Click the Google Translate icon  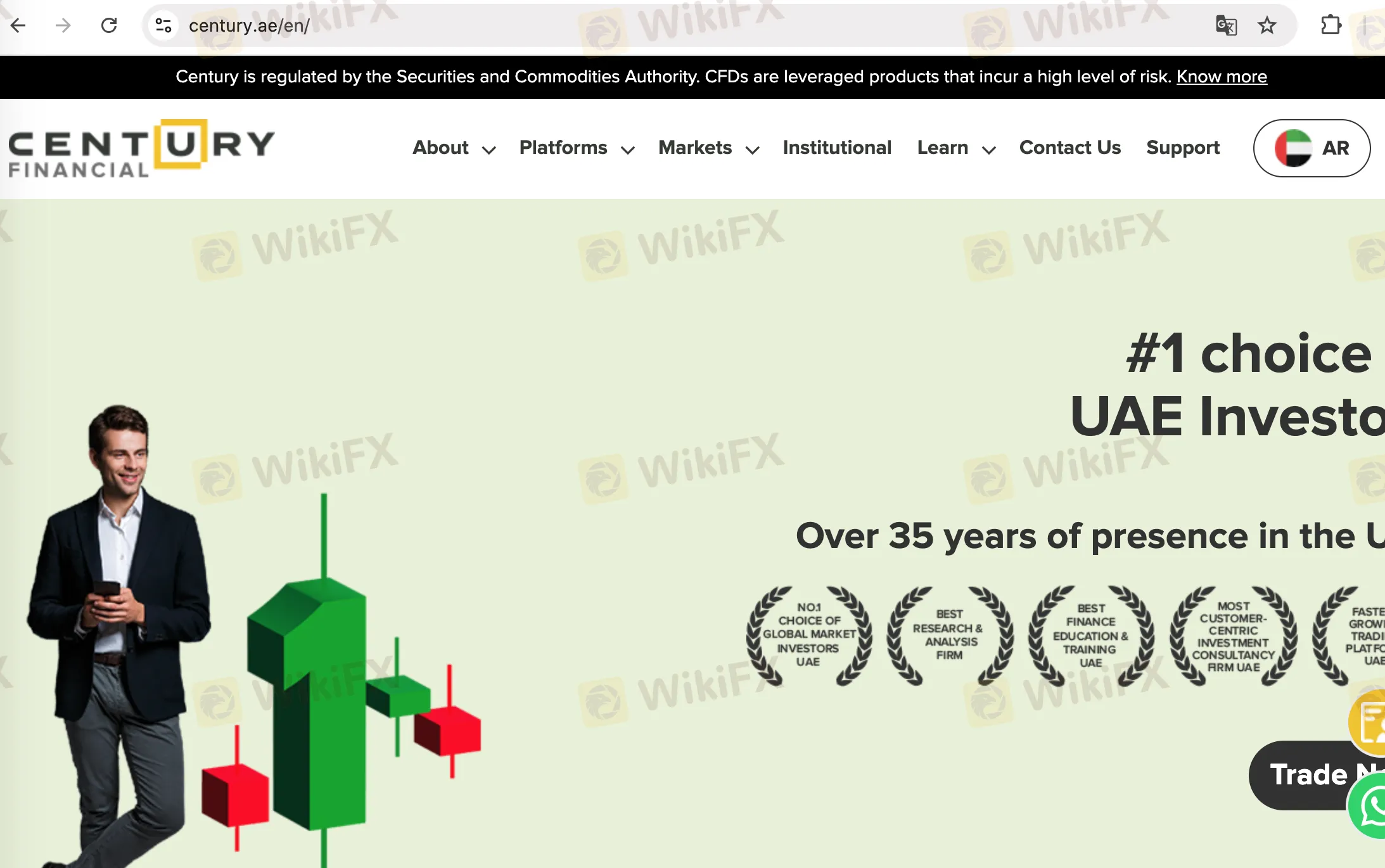pos(1226,25)
